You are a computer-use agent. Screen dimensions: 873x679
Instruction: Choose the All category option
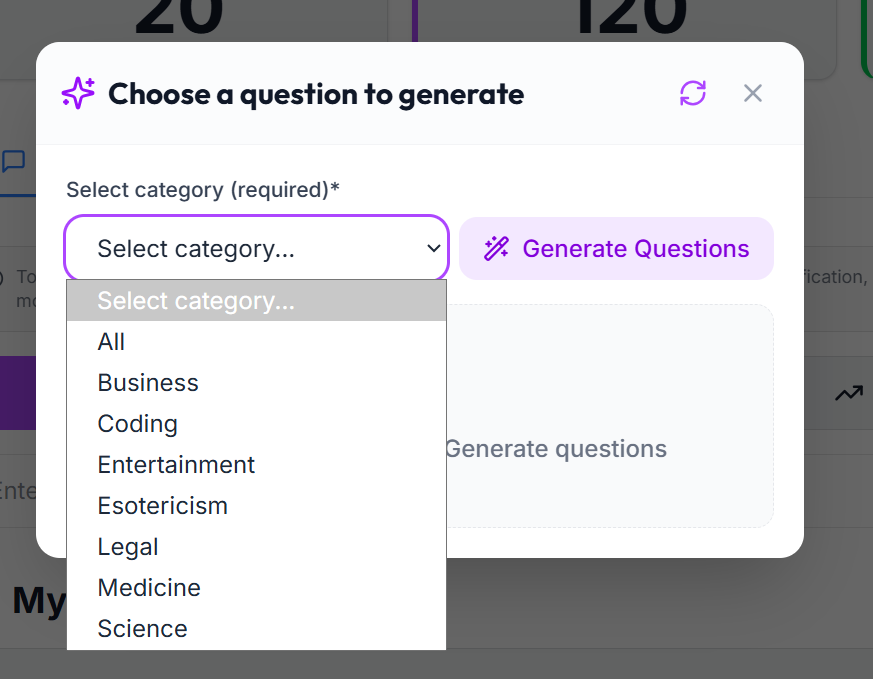pyautogui.click(x=256, y=341)
